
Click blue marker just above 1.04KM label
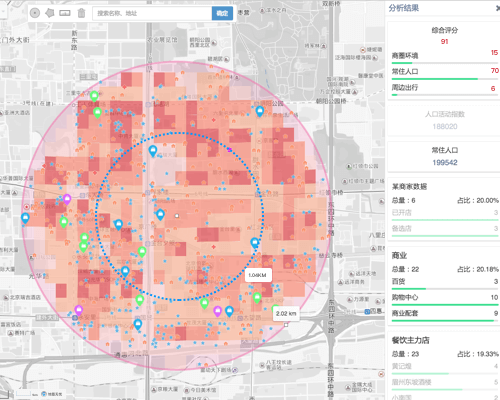(x=255, y=243)
